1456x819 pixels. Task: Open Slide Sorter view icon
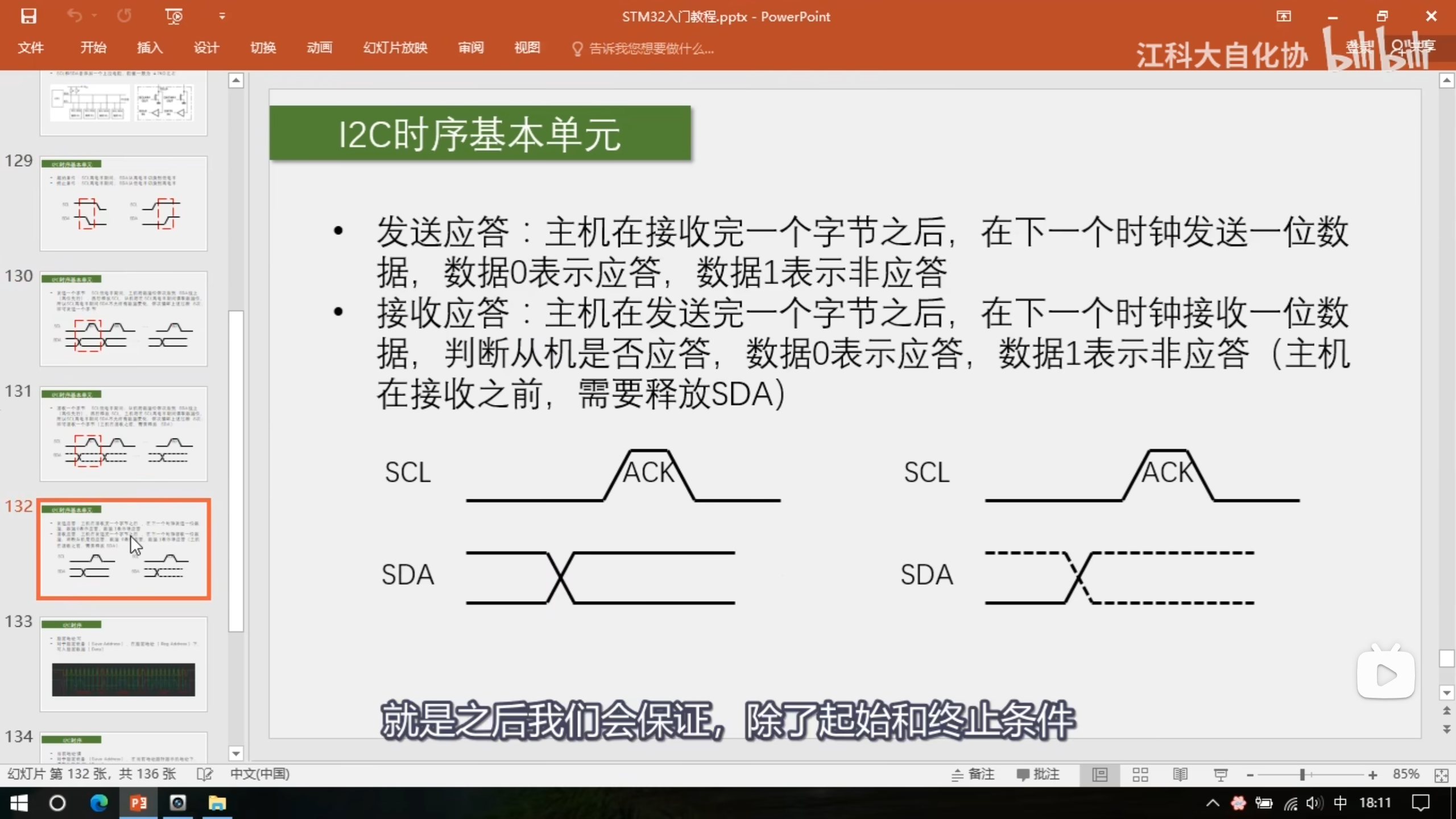[1140, 775]
